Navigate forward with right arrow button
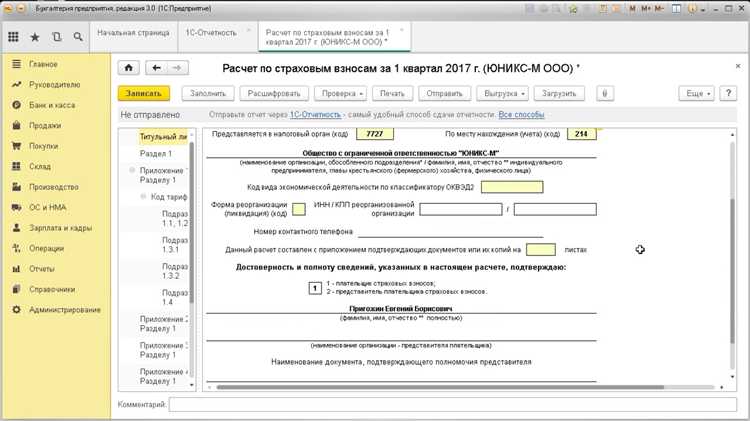Screen dimensions: 750x421 tap(177, 68)
